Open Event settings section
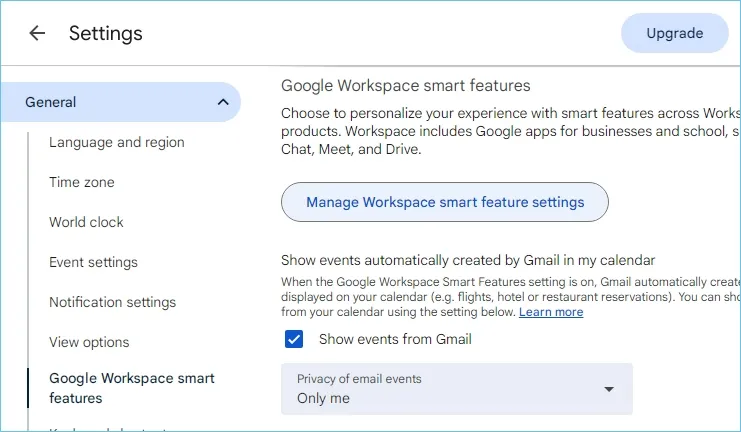 coord(93,262)
